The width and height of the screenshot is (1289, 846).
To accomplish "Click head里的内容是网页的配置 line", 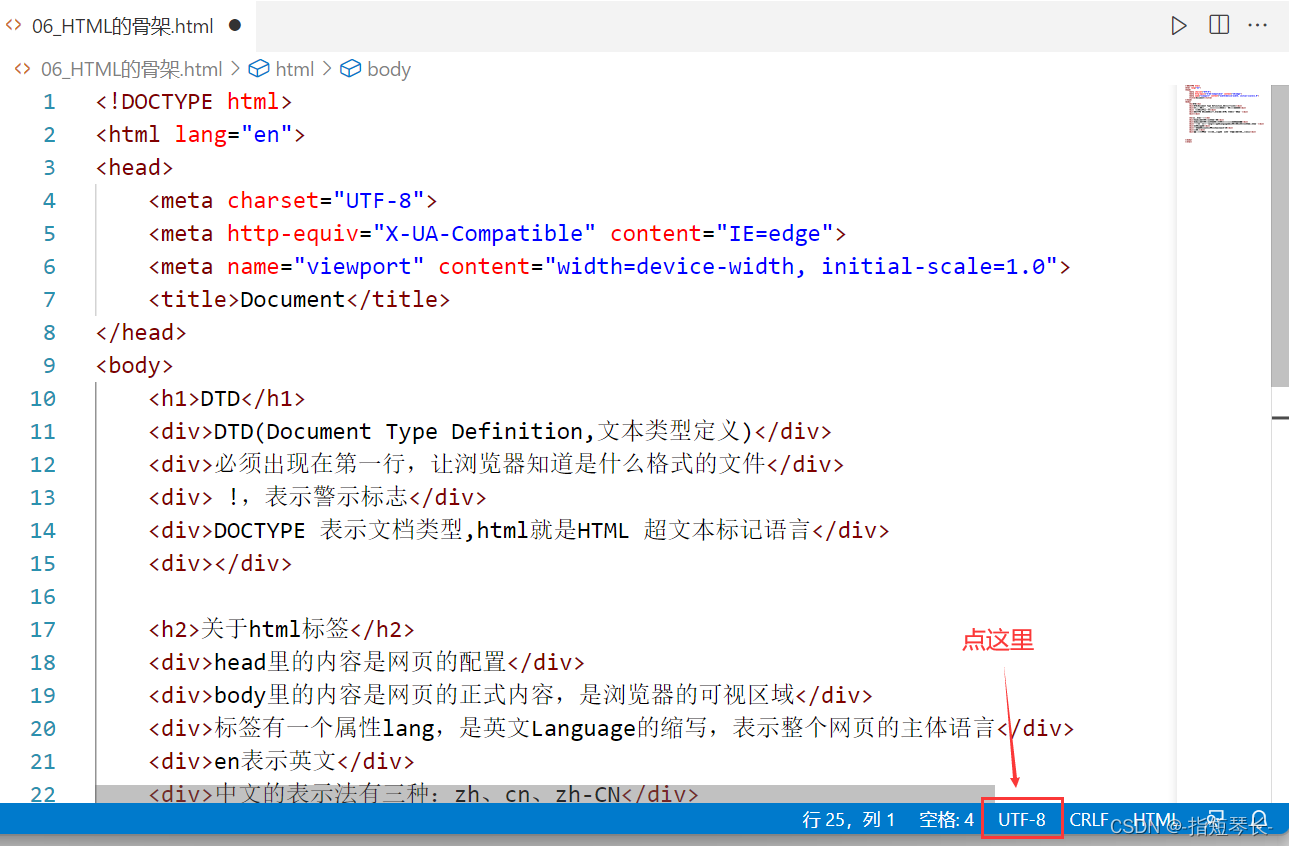I will click(x=367, y=662).
